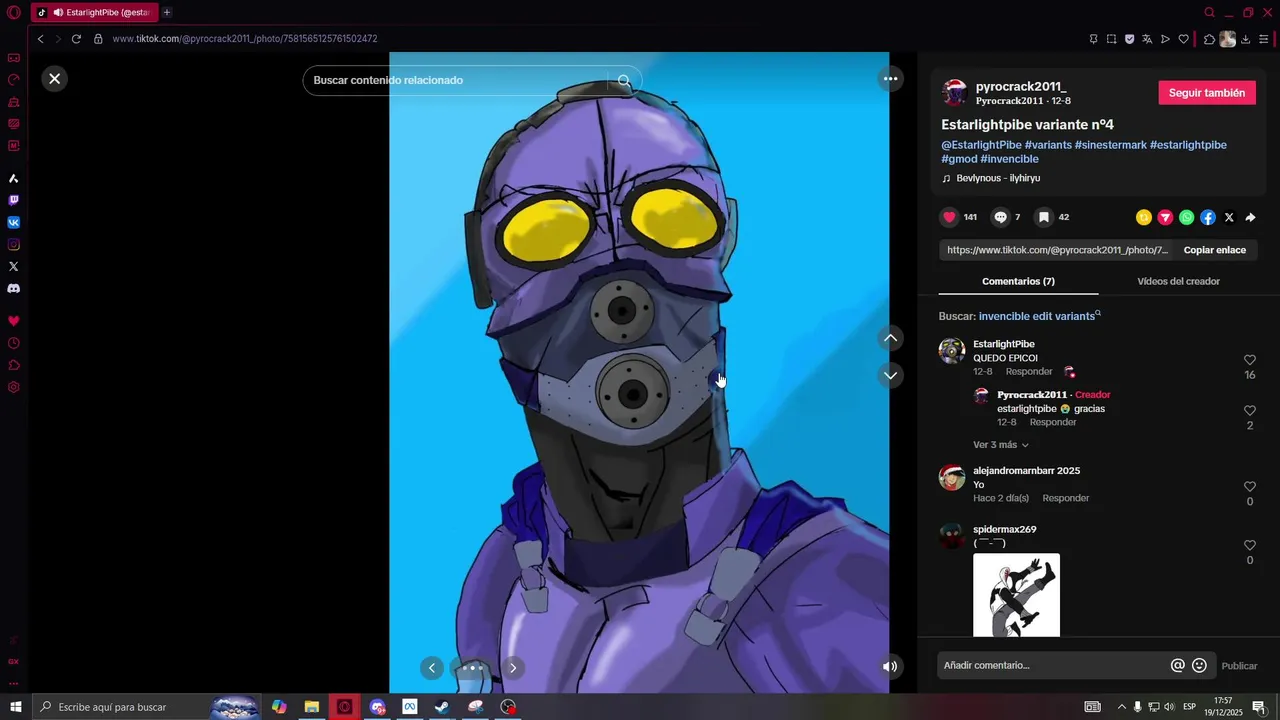Go to the previous post with up chevron
Screen dimensions: 1280x720
890,338
